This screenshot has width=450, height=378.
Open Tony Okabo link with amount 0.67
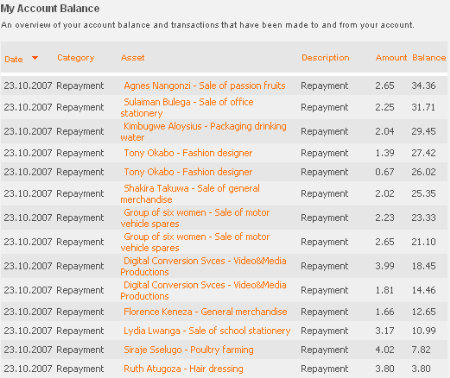[x=188, y=172]
